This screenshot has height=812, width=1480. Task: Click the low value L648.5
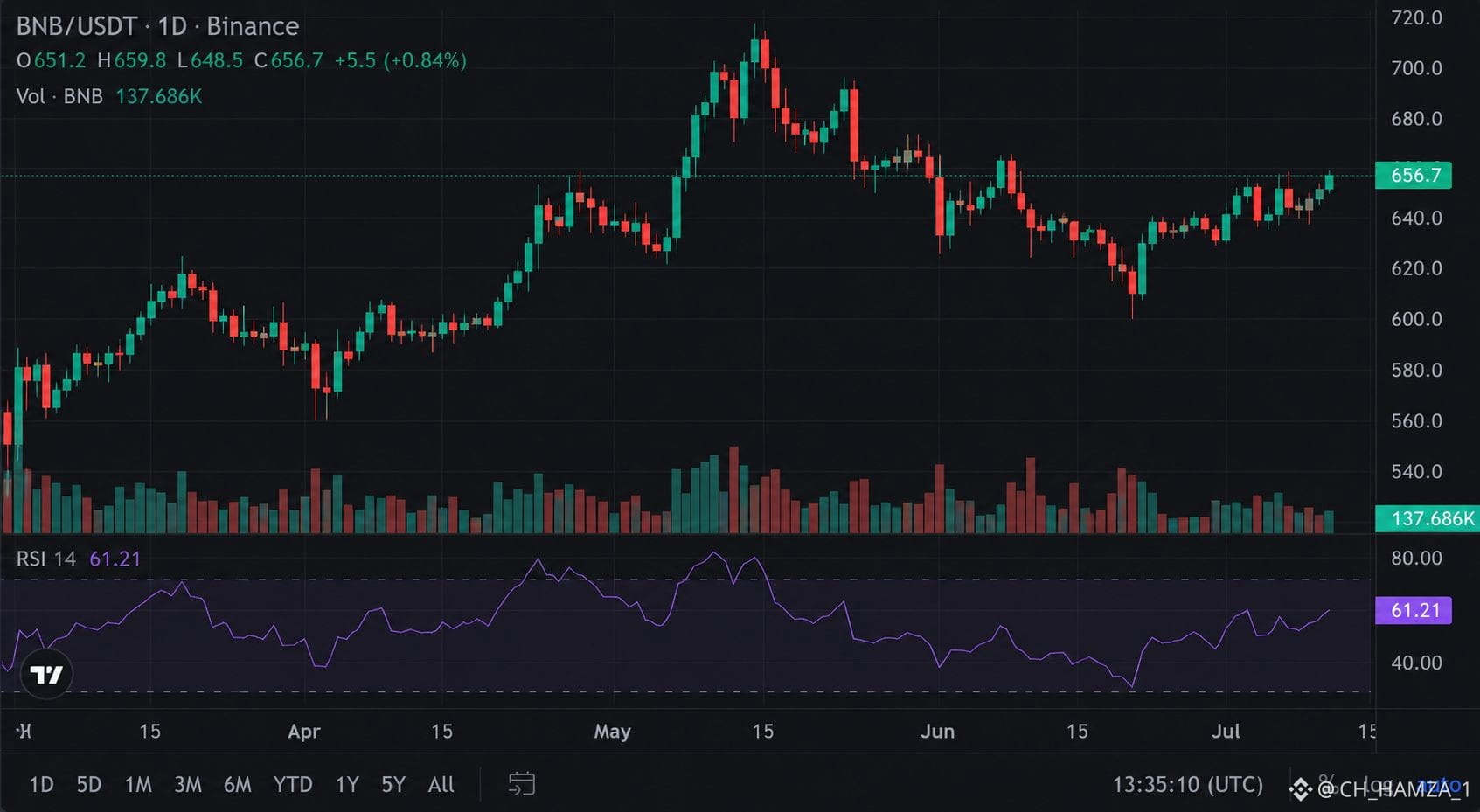210,60
